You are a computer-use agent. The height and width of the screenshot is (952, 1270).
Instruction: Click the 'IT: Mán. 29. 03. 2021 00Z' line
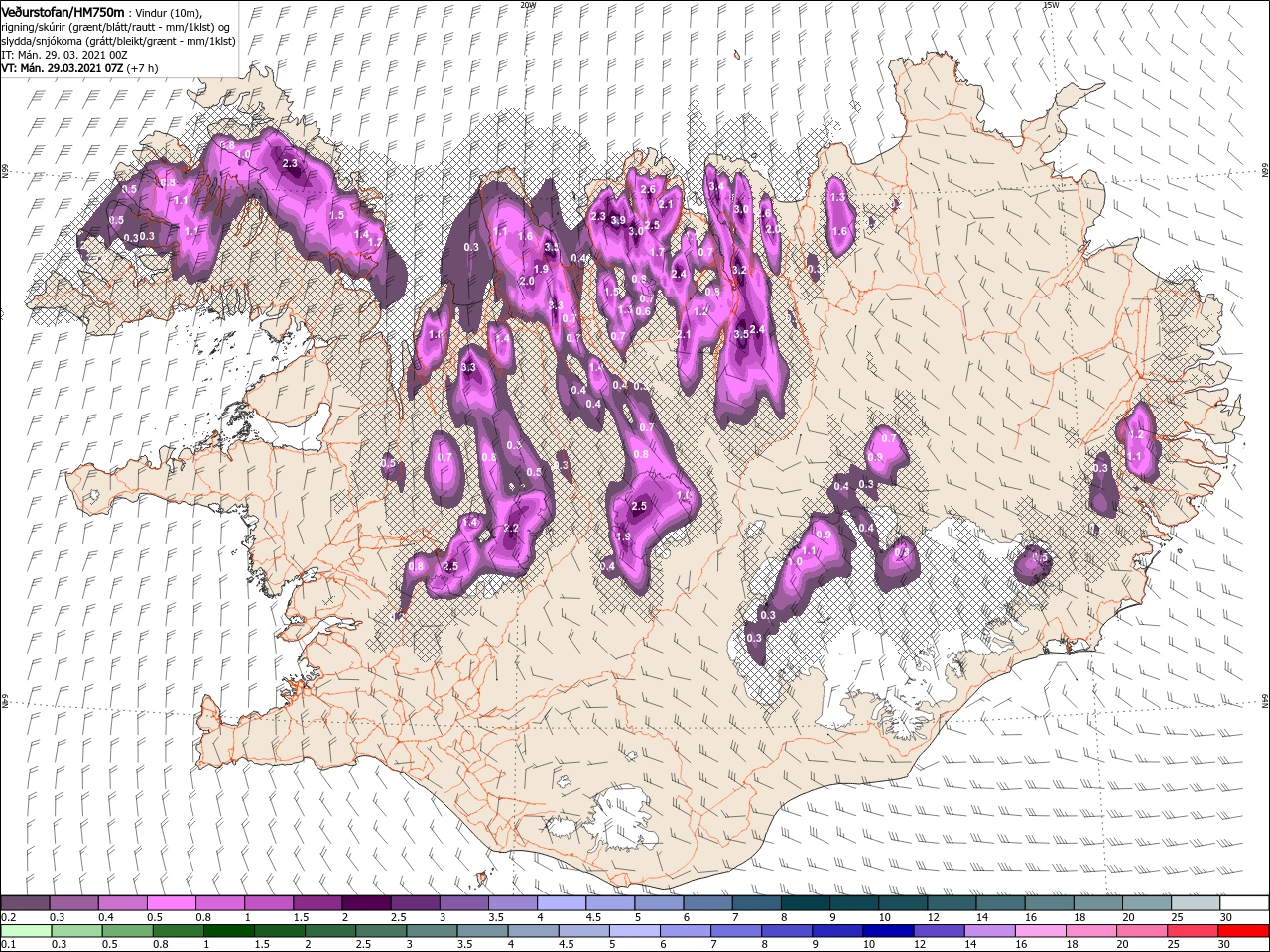point(63,55)
